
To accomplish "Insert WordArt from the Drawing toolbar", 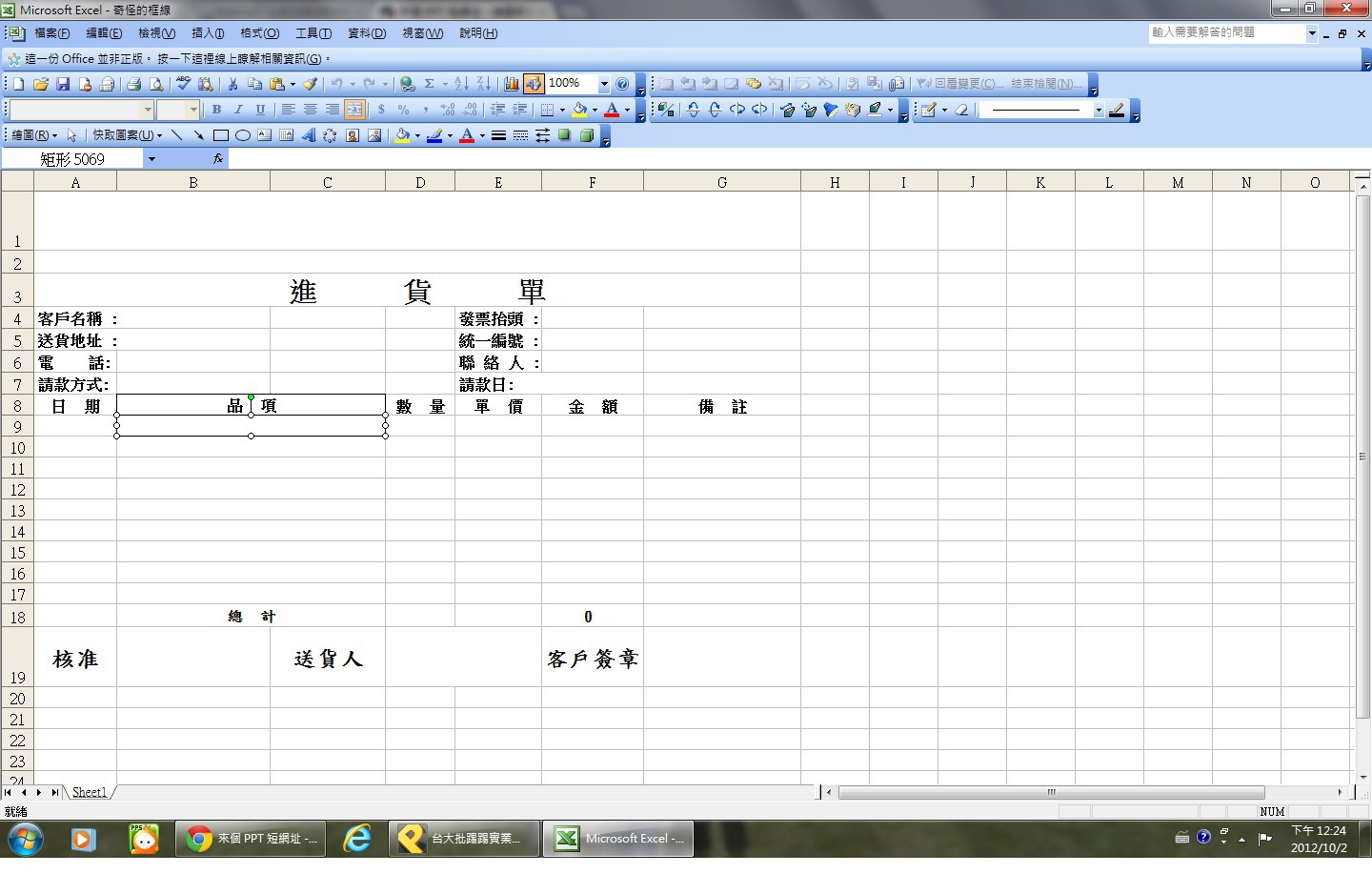I will click(309, 135).
